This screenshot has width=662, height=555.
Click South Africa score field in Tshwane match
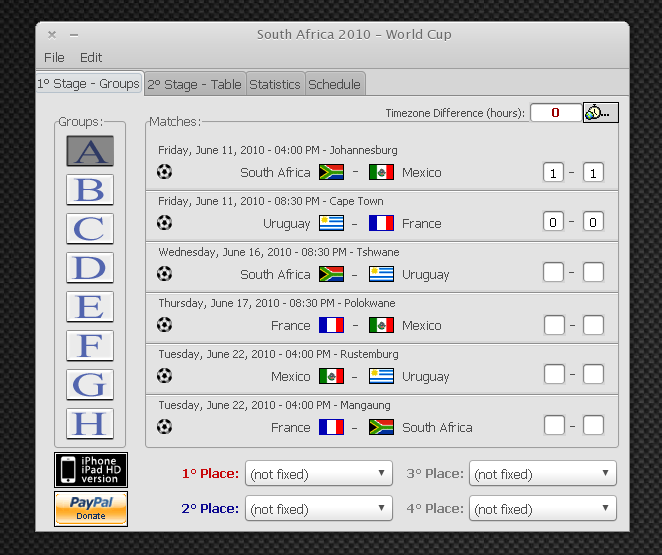(553, 272)
